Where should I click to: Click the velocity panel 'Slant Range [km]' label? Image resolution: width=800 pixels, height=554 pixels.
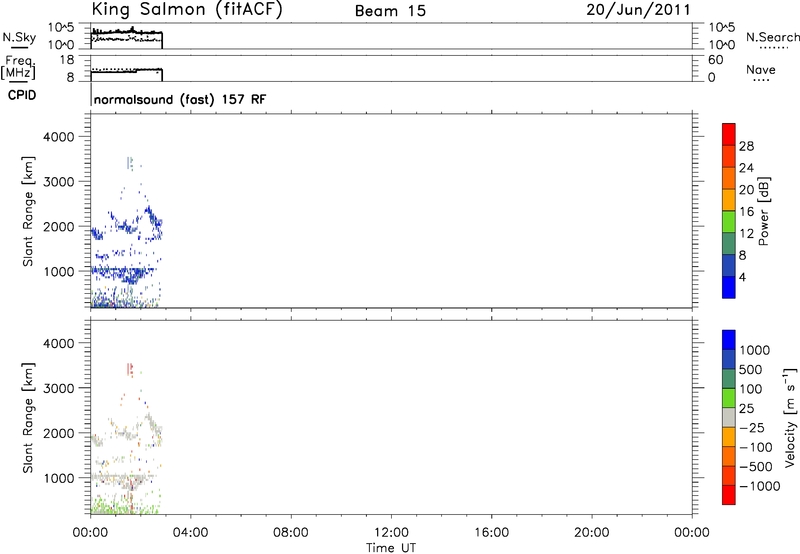pyautogui.click(x=29, y=418)
